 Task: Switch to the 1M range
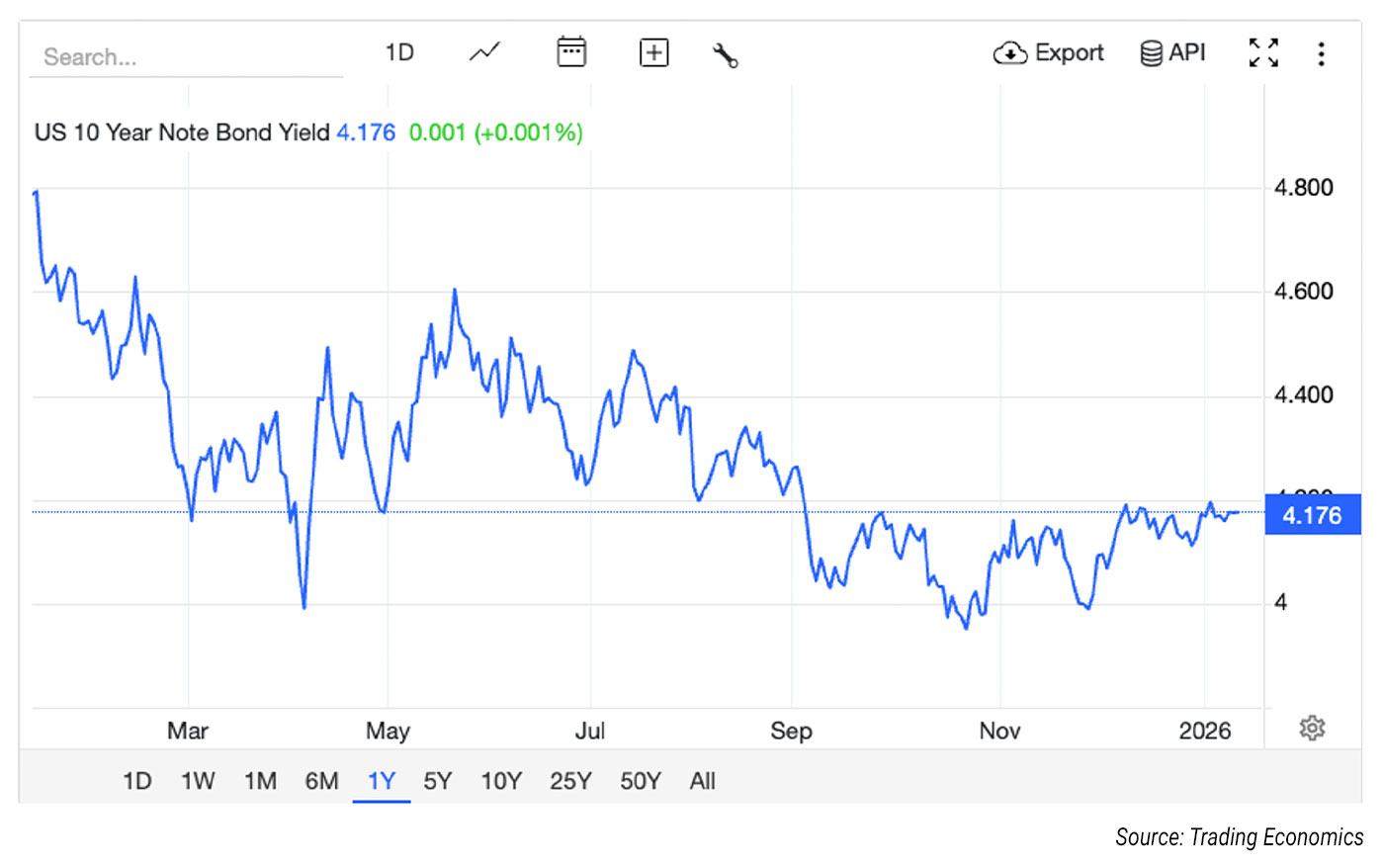260,781
